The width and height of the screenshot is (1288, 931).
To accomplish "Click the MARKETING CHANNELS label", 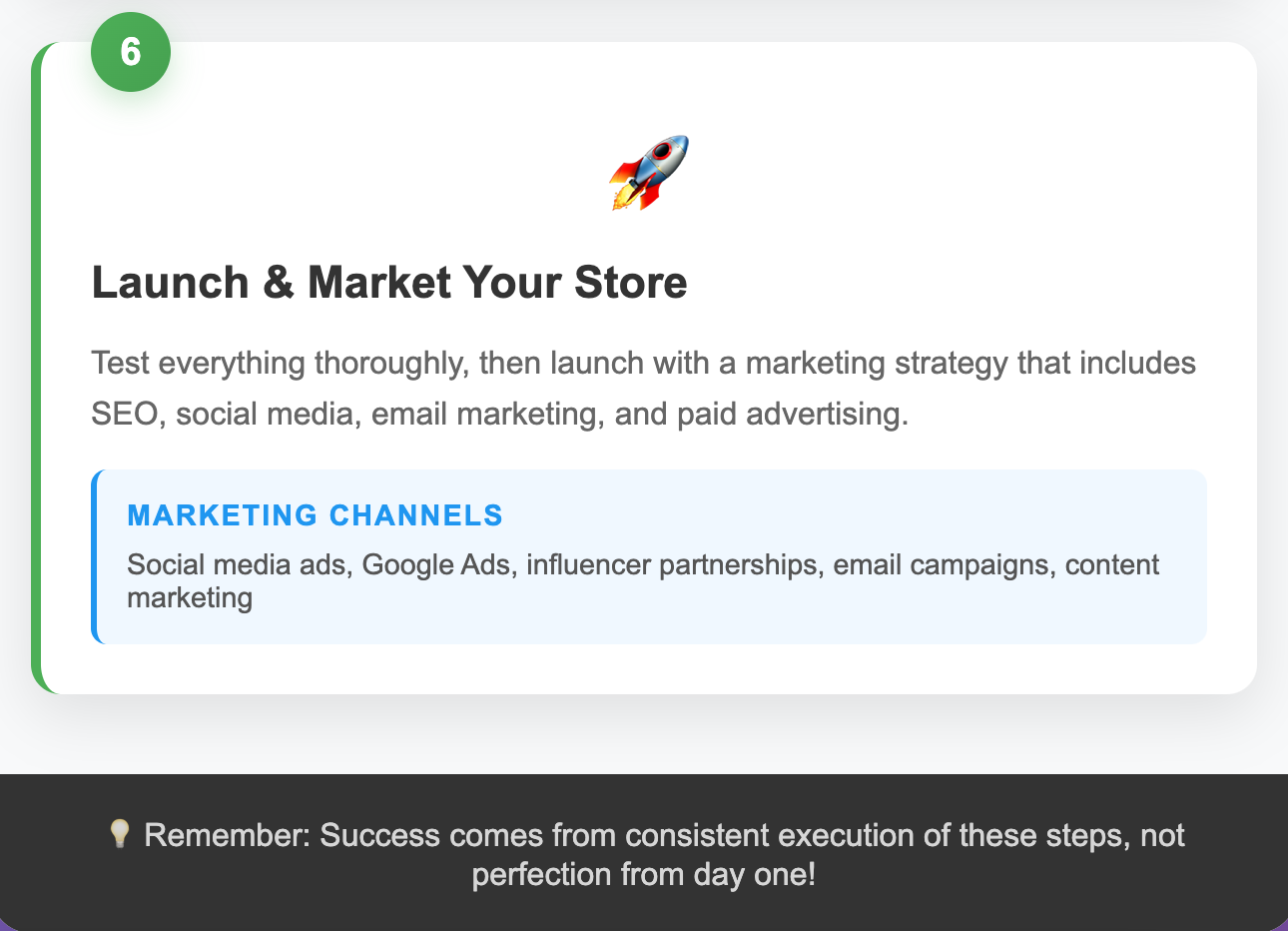I will point(316,515).
